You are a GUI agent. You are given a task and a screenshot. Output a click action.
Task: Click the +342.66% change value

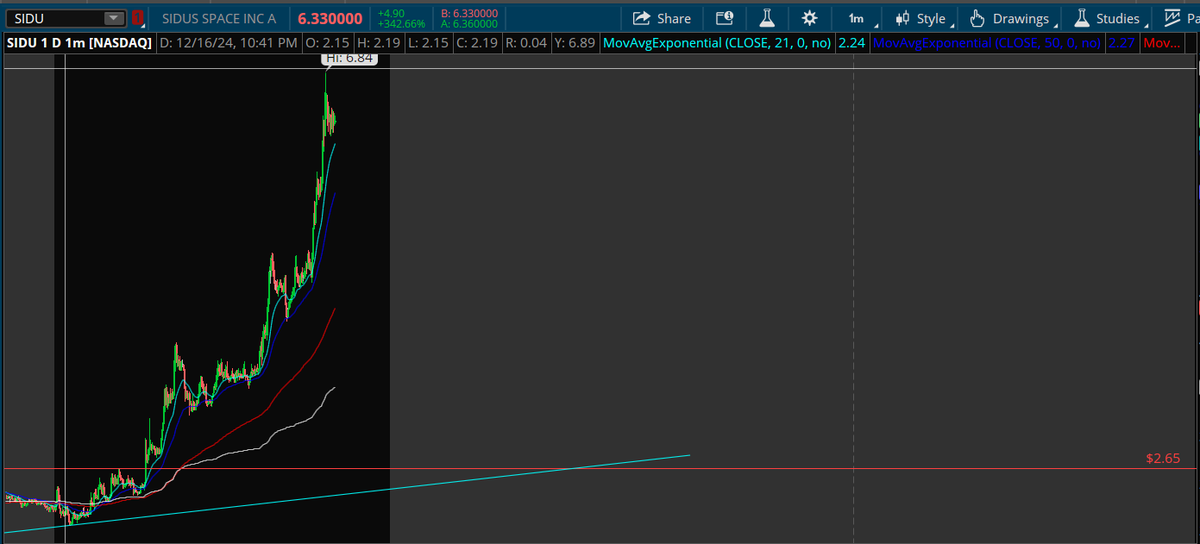pos(401,23)
